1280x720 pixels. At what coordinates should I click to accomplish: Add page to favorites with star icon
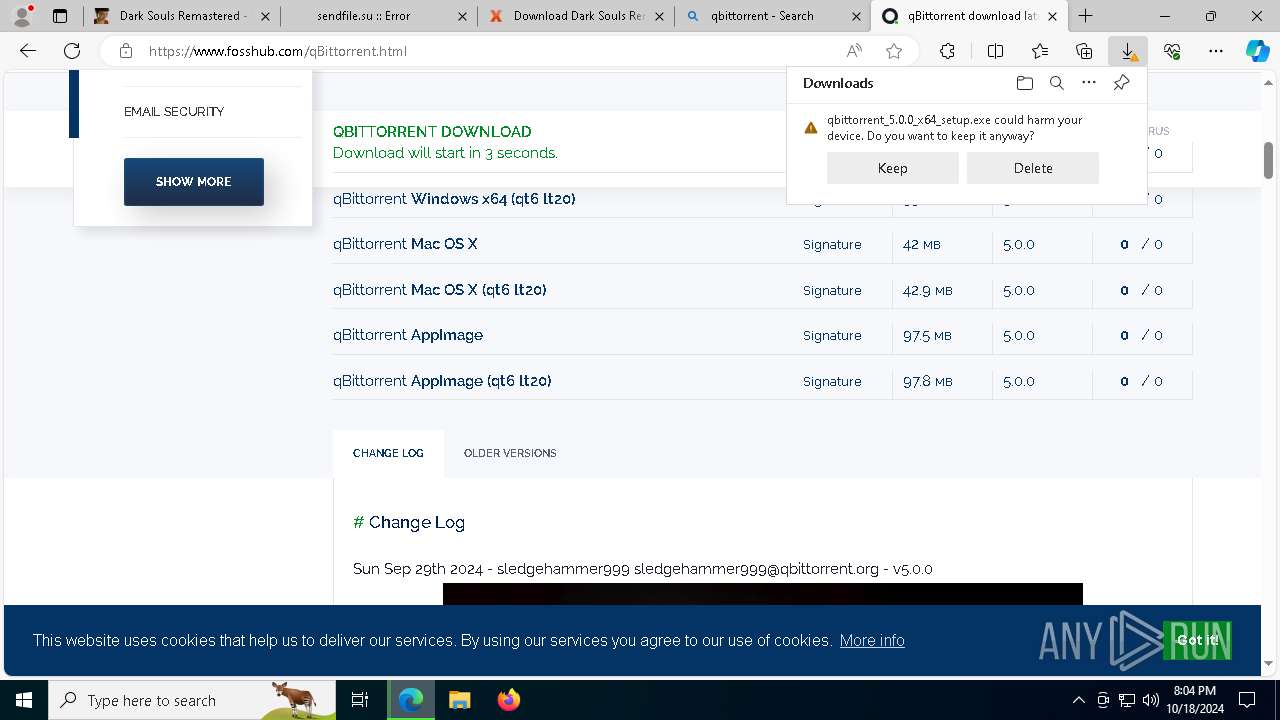coord(894,51)
